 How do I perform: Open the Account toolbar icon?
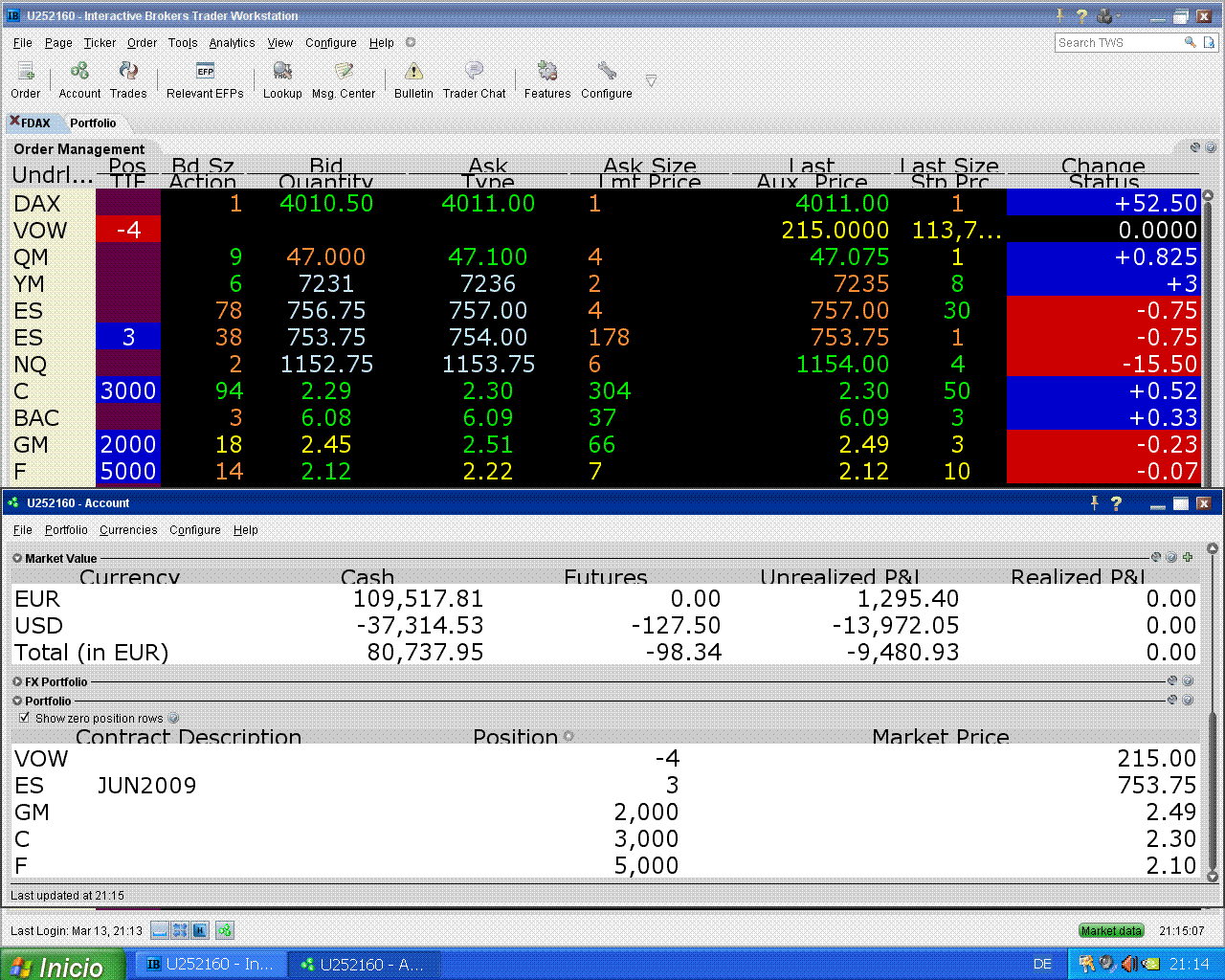[79, 72]
